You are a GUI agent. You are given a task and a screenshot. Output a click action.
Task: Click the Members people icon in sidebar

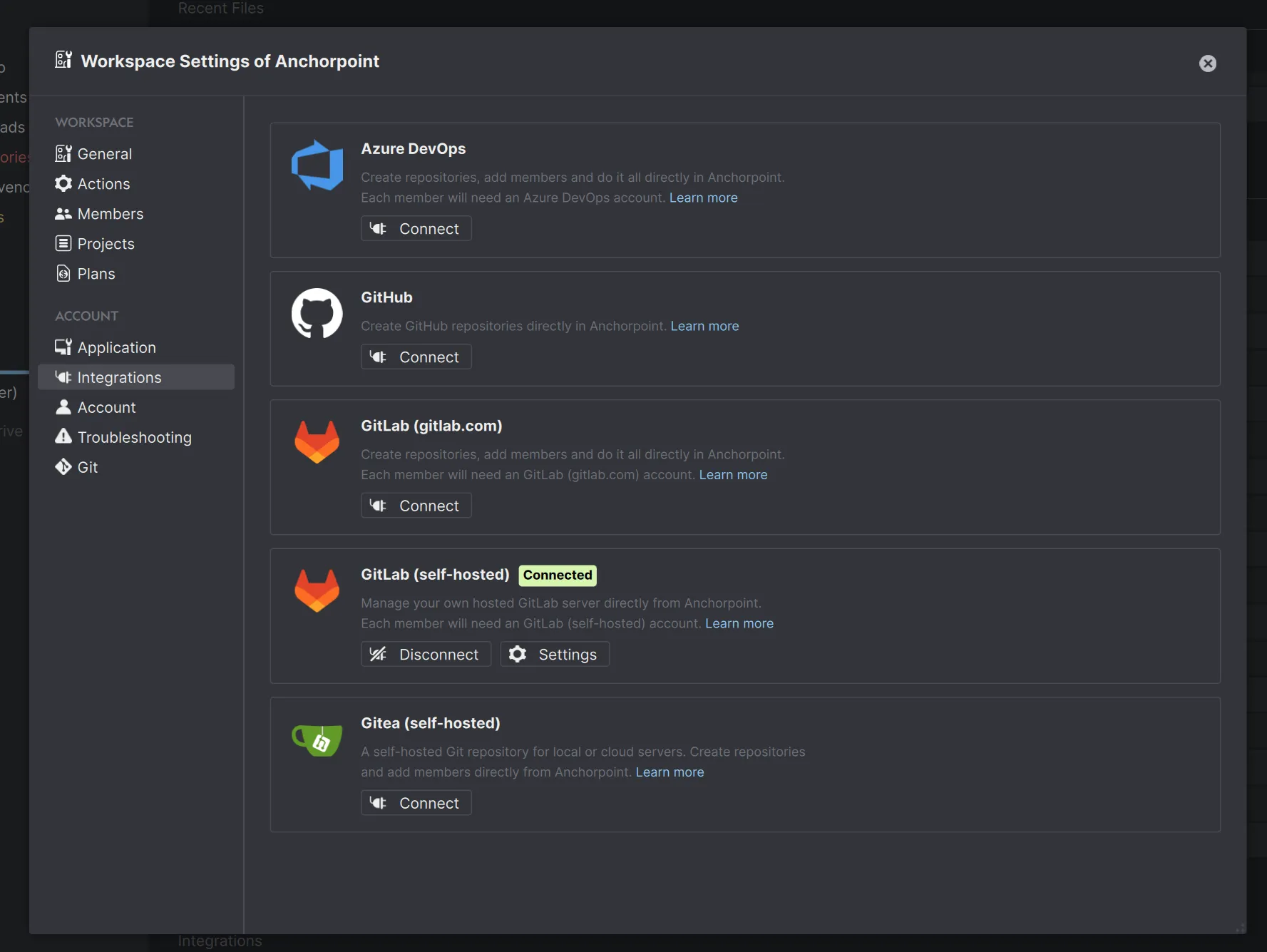click(63, 213)
